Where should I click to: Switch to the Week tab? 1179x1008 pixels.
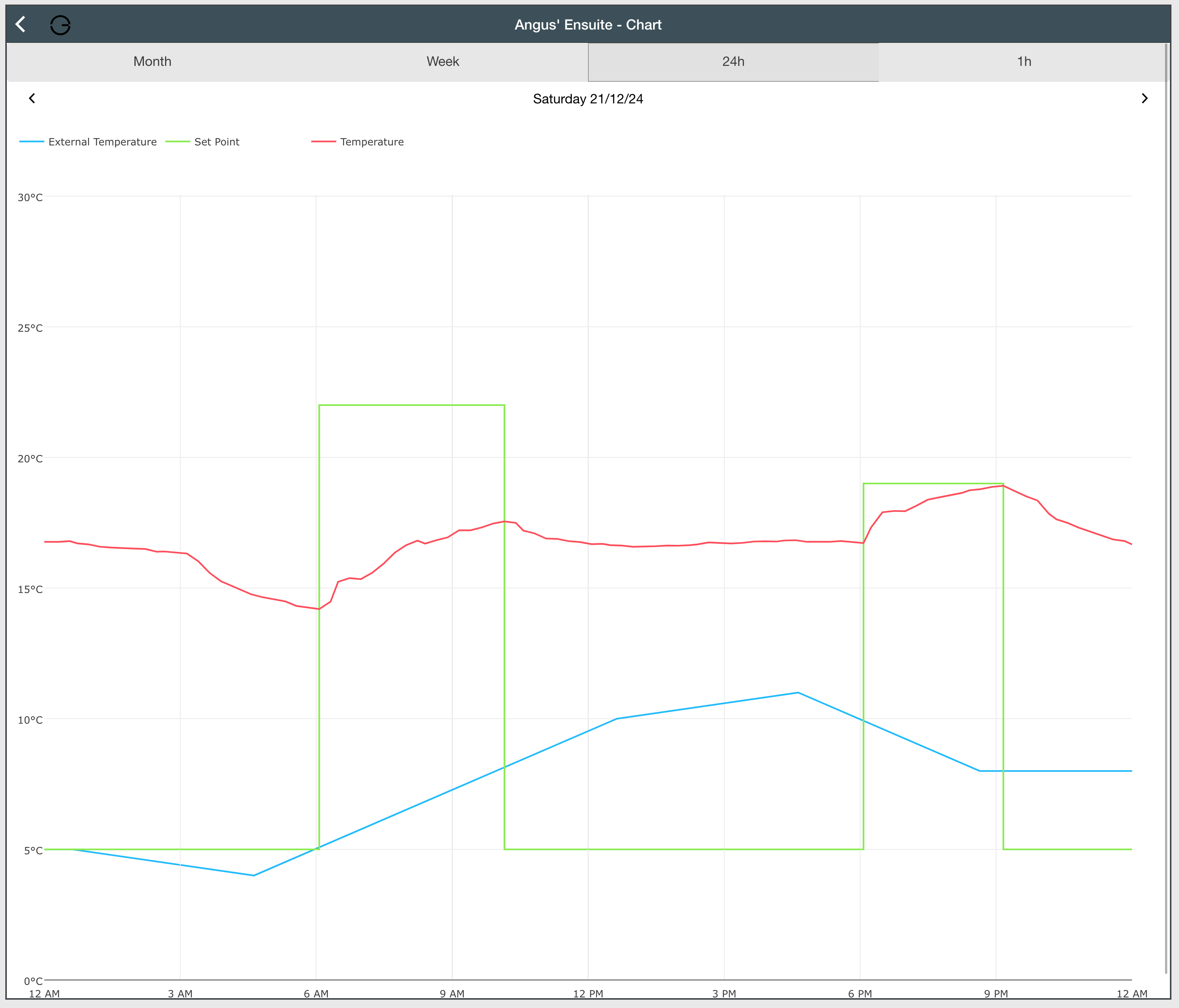click(443, 61)
